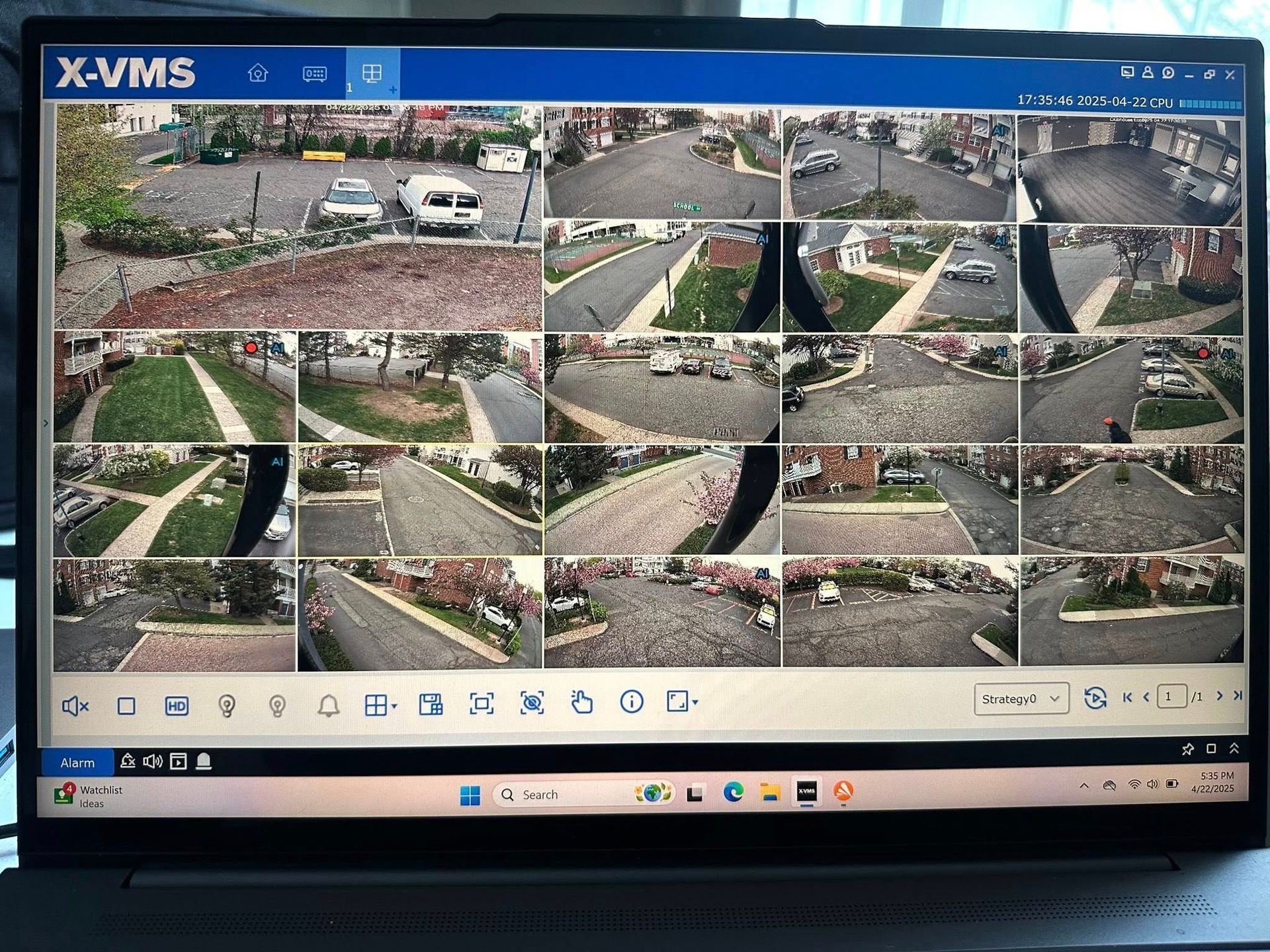Save the current view layout
Viewport: 1270px width, 952px height.
[x=430, y=705]
